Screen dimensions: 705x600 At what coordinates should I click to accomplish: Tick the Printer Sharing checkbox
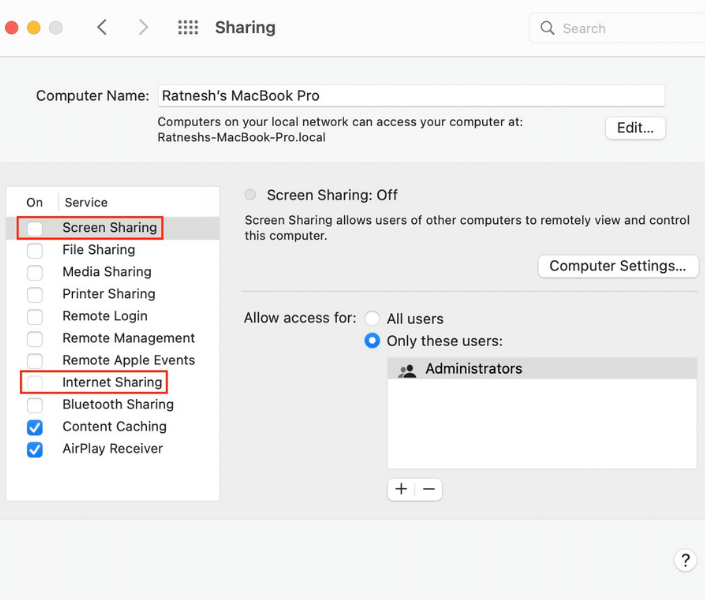tap(35, 294)
